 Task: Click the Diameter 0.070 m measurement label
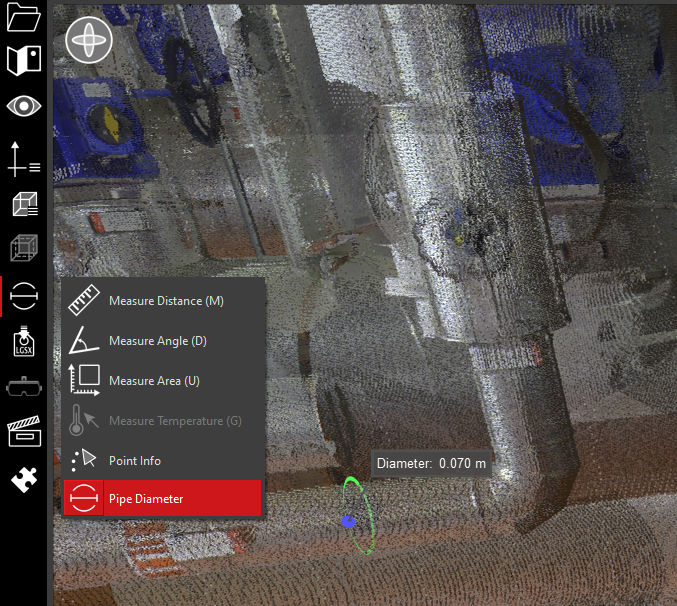(433, 463)
